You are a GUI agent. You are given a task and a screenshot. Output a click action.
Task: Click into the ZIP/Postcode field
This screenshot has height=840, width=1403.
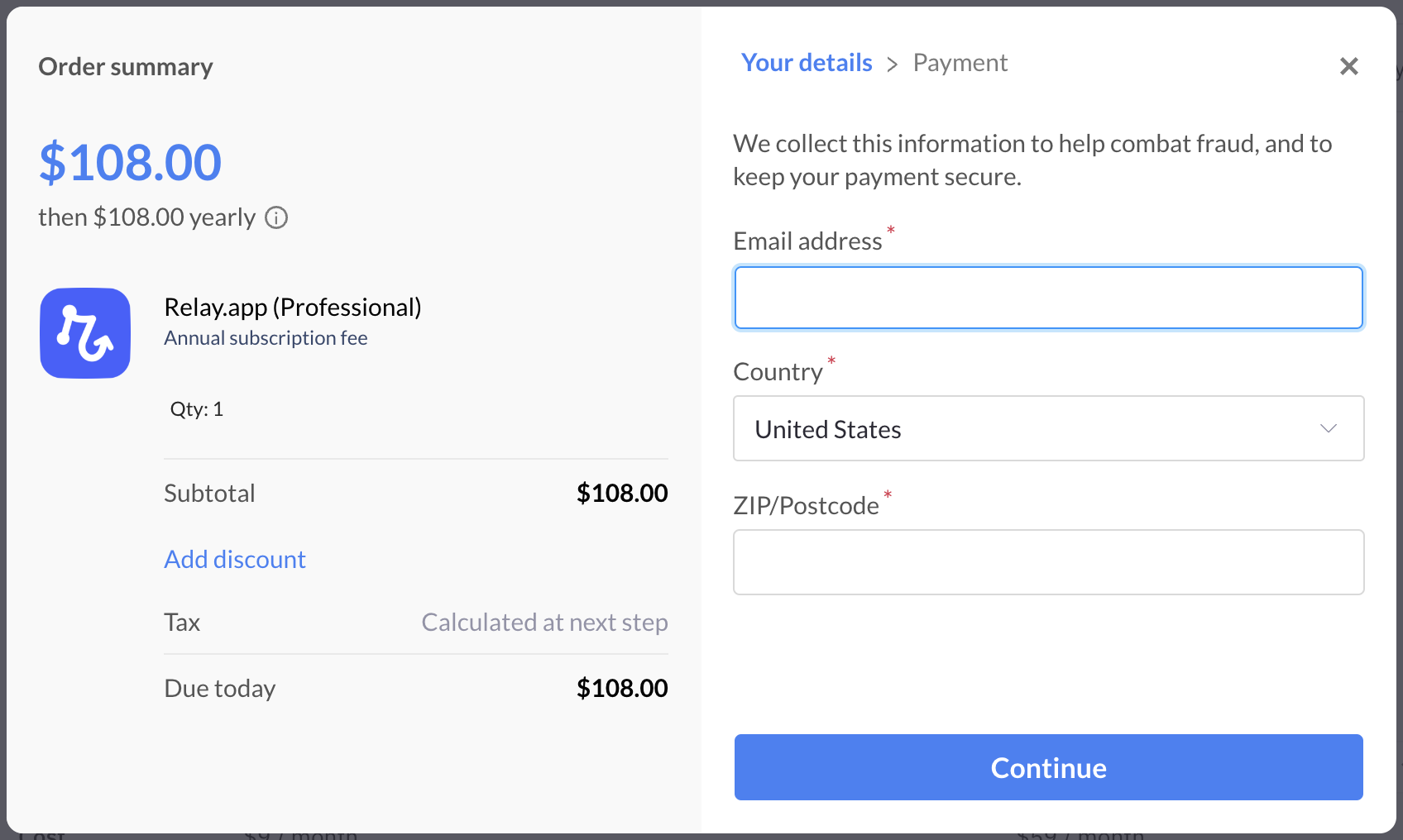[x=1048, y=562]
